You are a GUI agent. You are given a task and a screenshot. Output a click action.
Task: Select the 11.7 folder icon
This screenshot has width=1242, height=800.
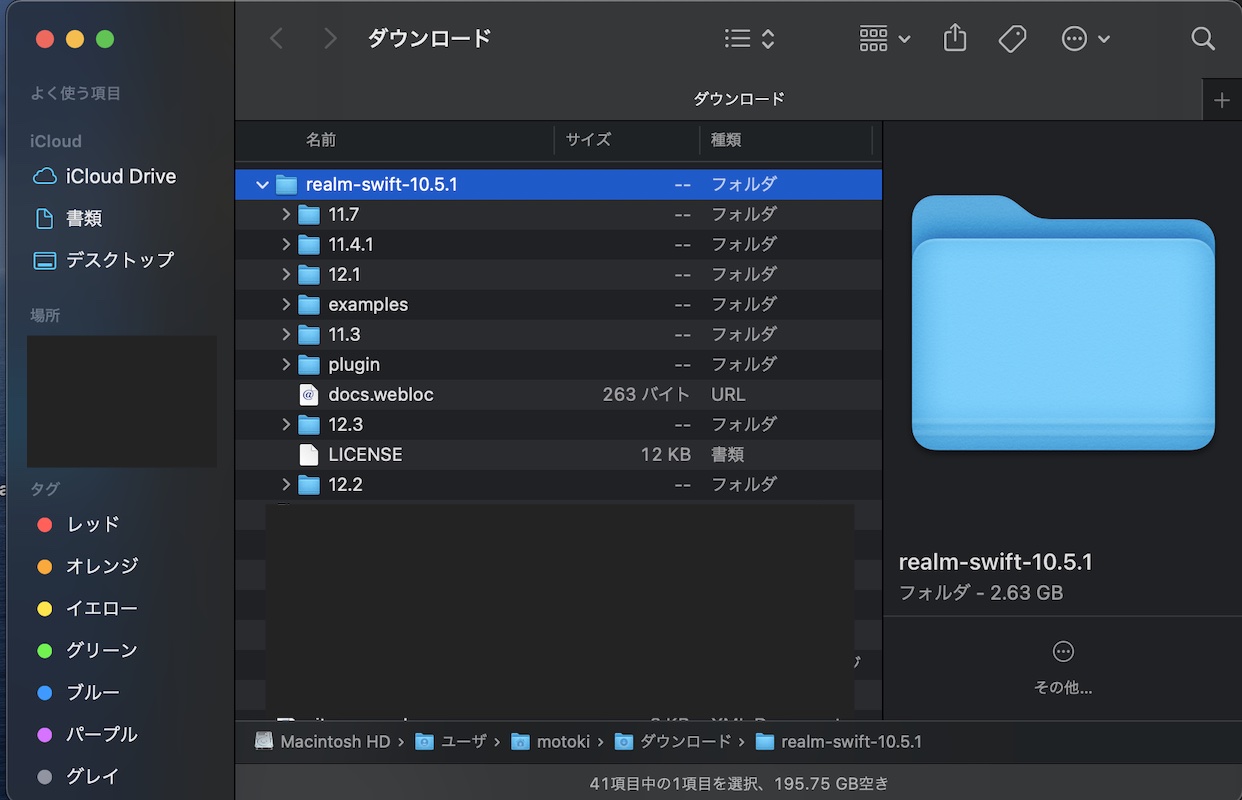click(x=309, y=214)
